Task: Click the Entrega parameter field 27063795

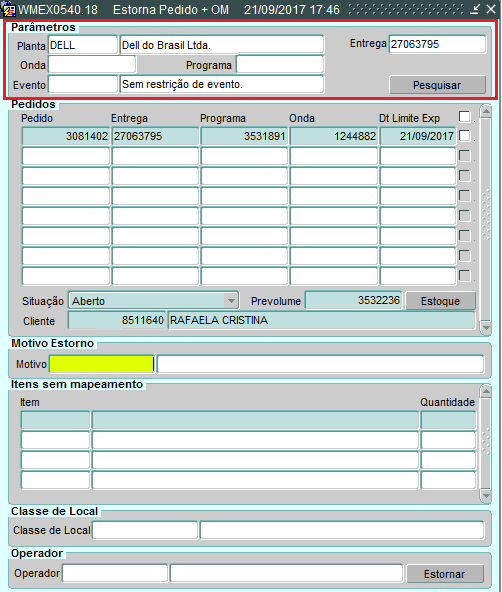Action: coord(437,44)
